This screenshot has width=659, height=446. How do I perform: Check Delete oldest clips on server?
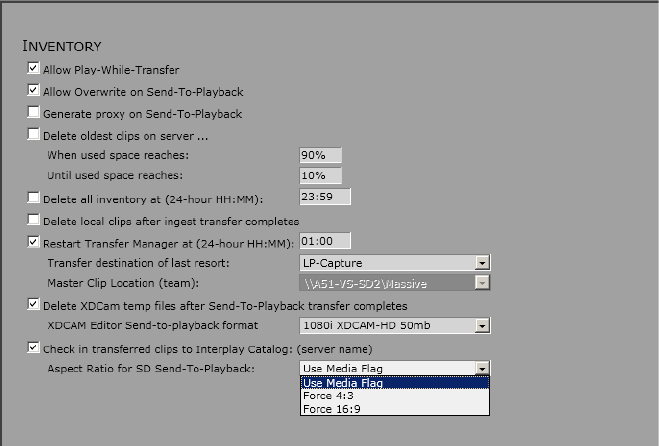tap(33, 134)
